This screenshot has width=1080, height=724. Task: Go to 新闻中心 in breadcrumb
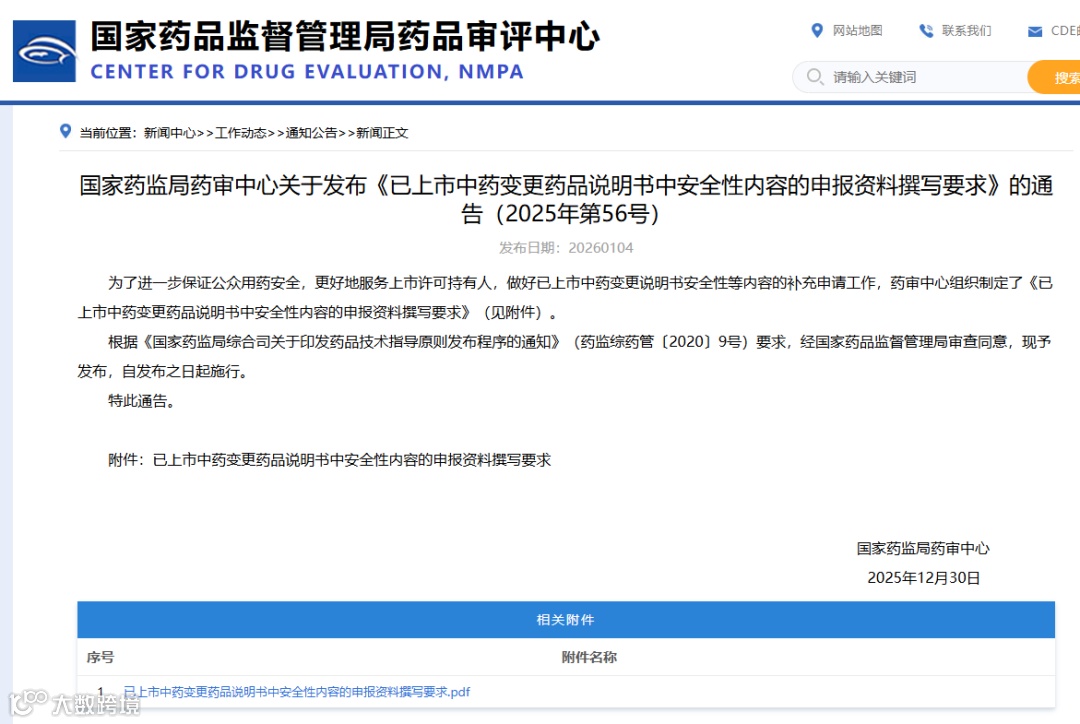[169, 133]
